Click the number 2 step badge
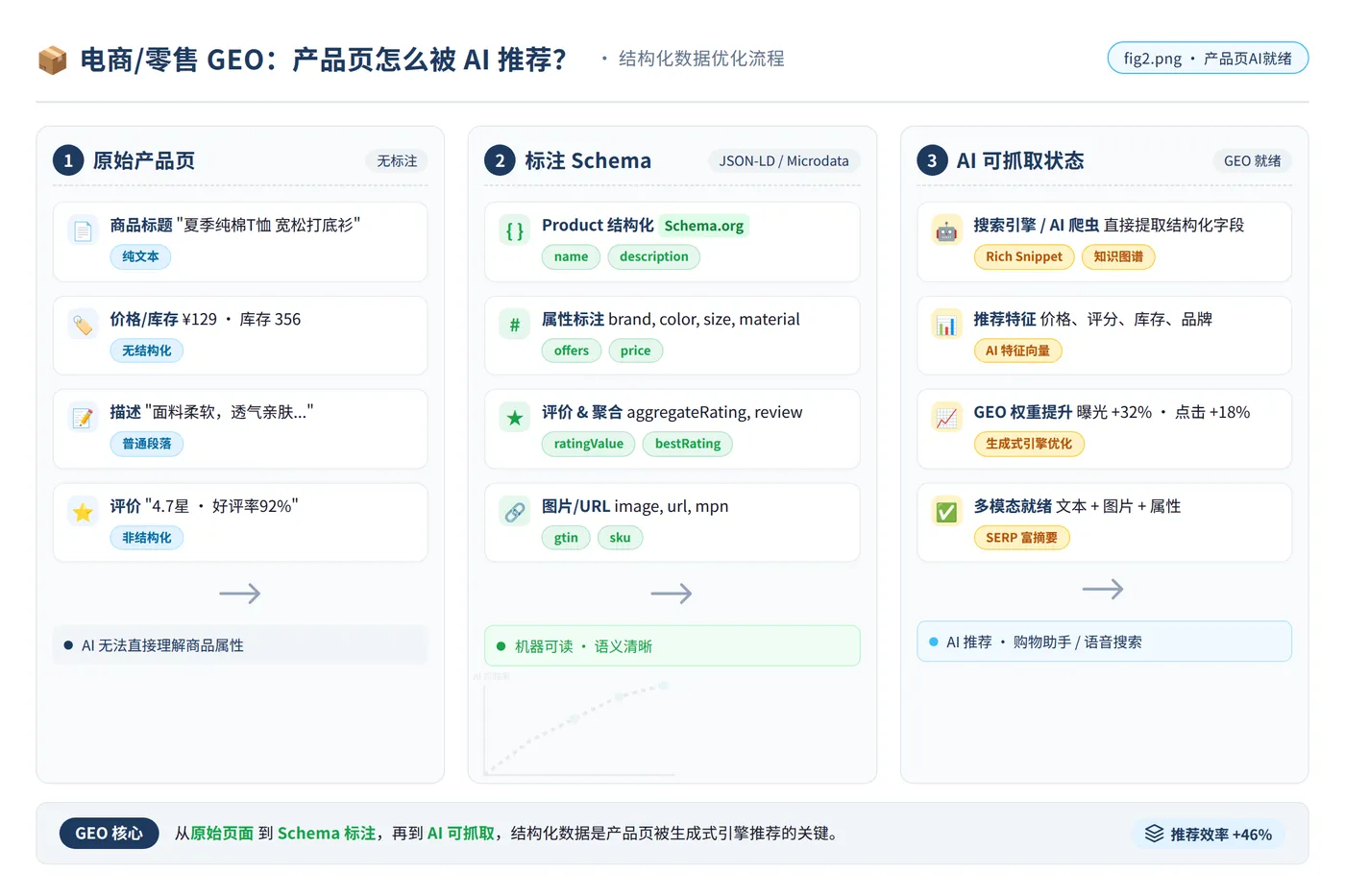 [x=500, y=160]
